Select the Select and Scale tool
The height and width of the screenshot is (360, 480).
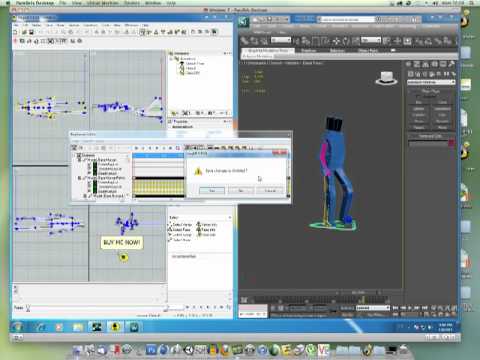click(x=356, y=41)
